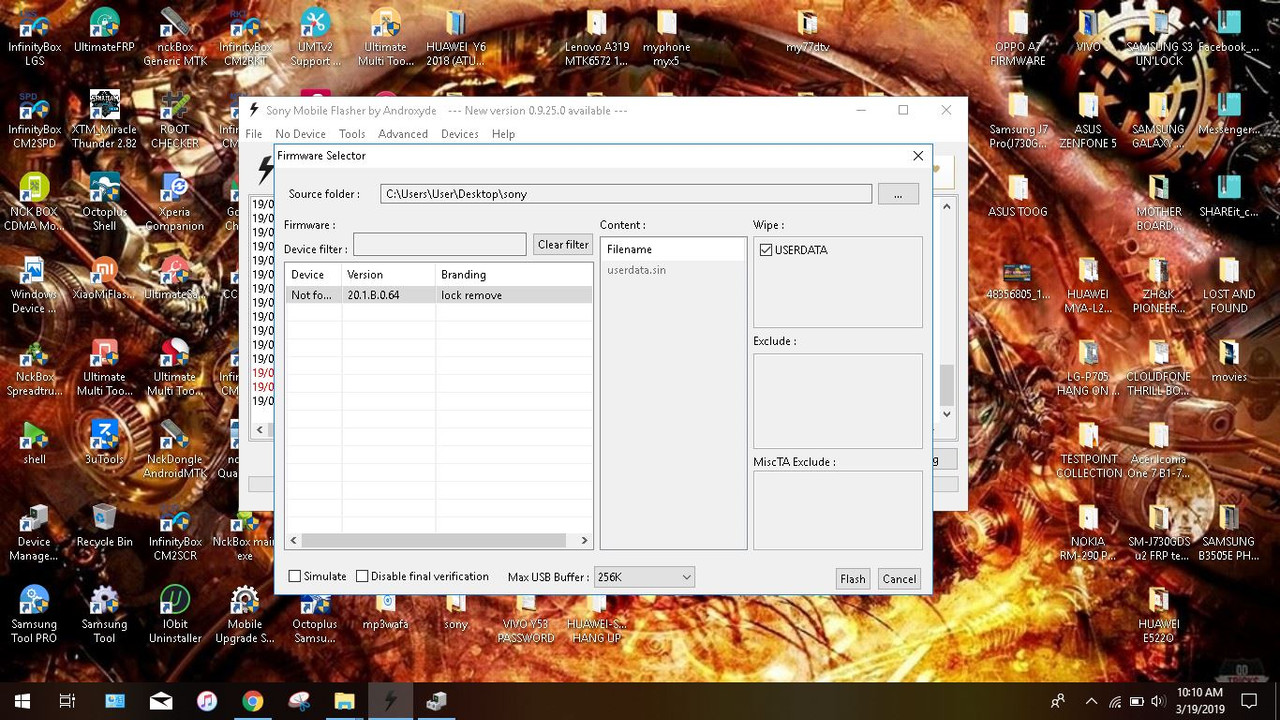
Task: Select the 3uTools desktop icon
Action: tap(104, 441)
